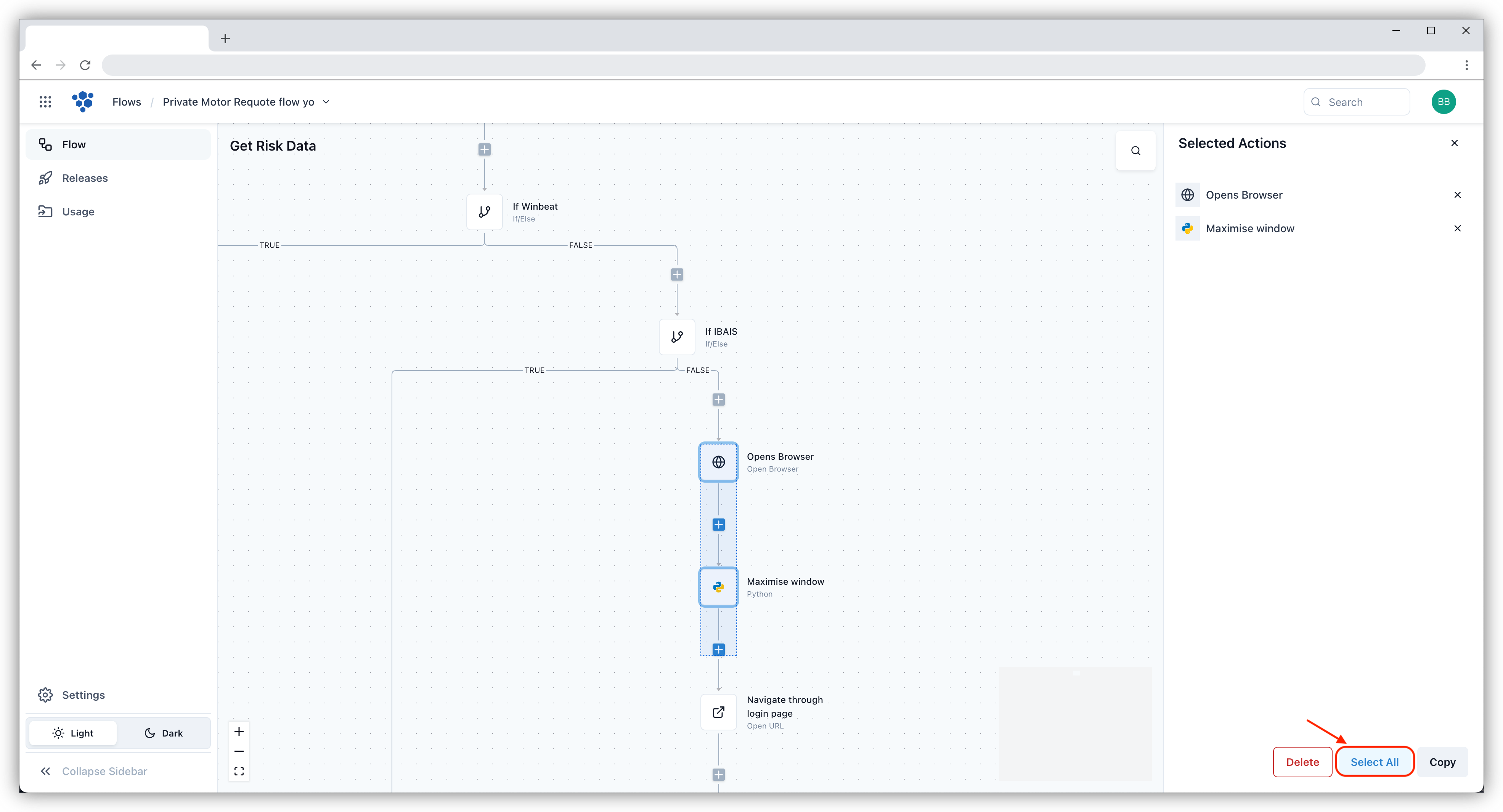Click the Flows breadcrumb link
Image resolution: width=1503 pixels, height=812 pixels.
[x=127, y=101]
